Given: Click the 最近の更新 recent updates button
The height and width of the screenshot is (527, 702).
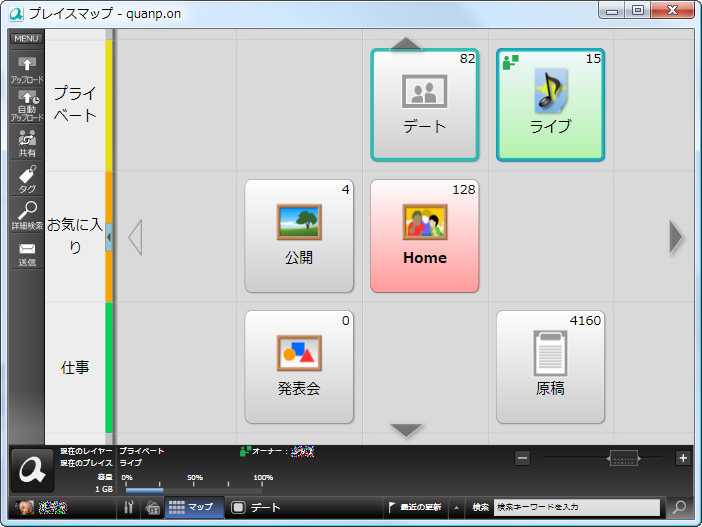Looking at the screenshot, I should [415, 507].
